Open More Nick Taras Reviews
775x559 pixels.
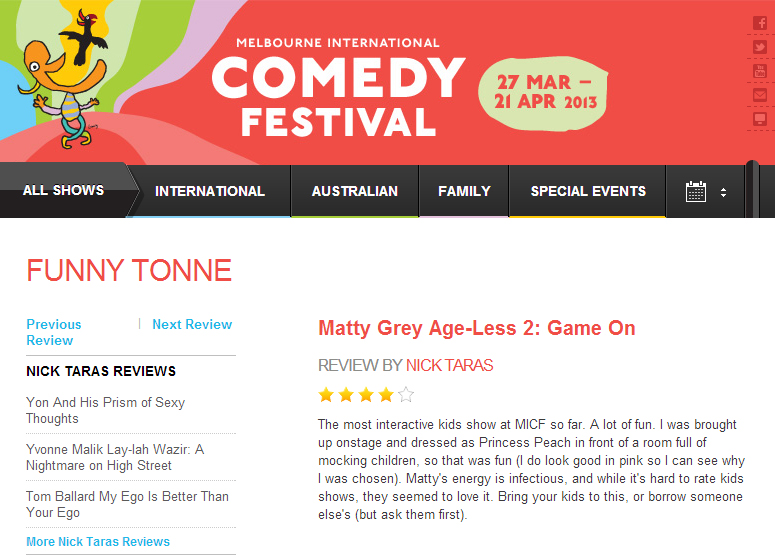click(98, 542)
